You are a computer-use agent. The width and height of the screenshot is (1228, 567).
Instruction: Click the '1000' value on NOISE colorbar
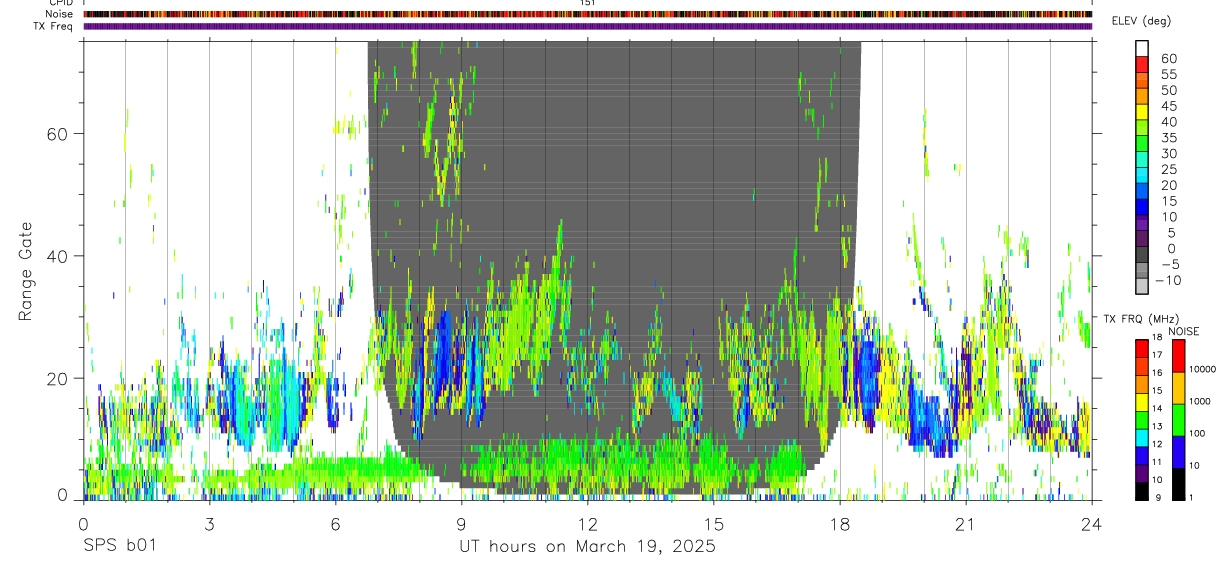coord(1200,401)
